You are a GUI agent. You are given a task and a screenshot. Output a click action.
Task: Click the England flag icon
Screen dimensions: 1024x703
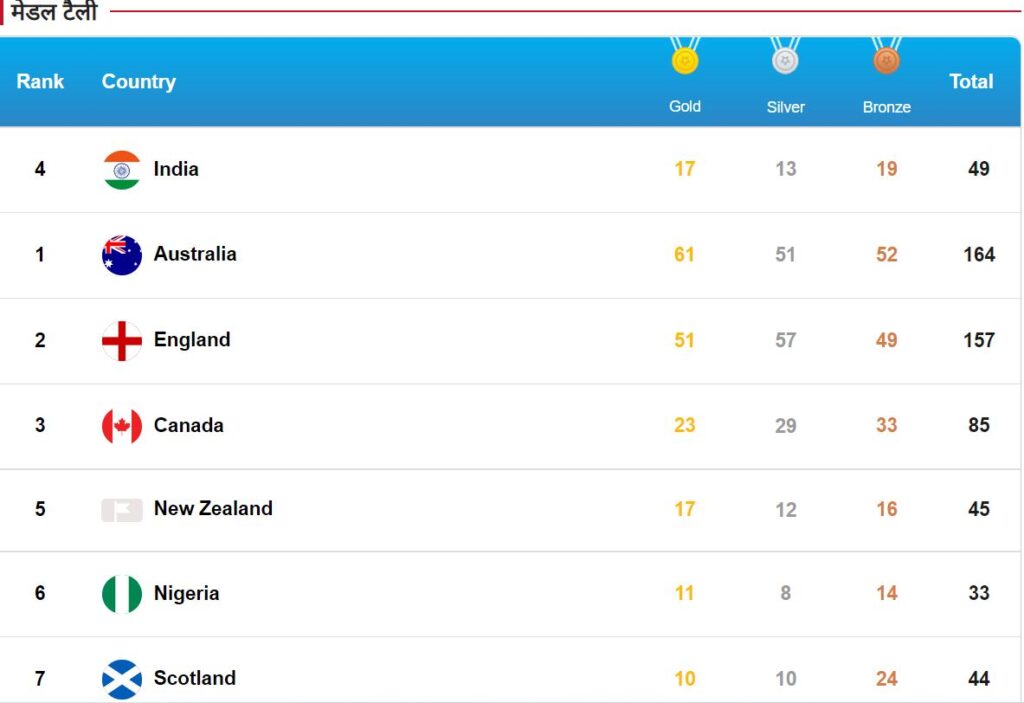click(x=122, y=340)
